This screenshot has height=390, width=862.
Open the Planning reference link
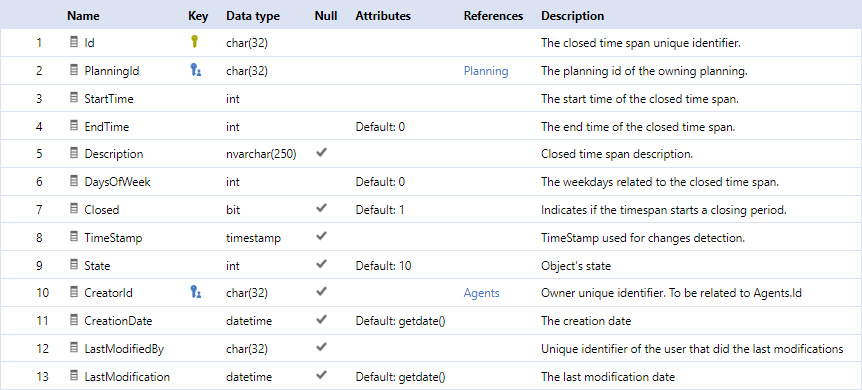486,71
